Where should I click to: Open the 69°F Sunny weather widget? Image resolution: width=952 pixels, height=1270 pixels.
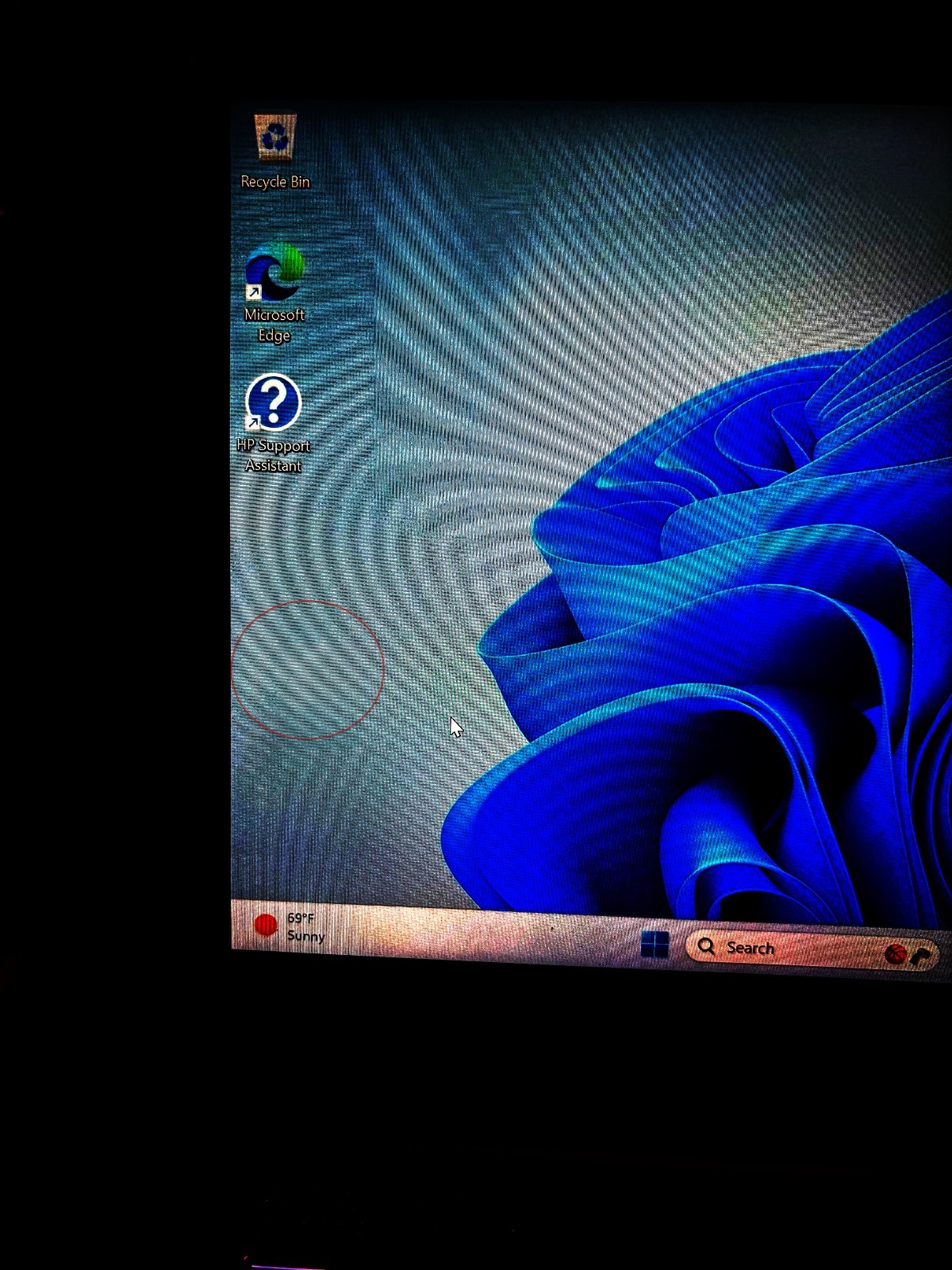(x=289, y=926)
